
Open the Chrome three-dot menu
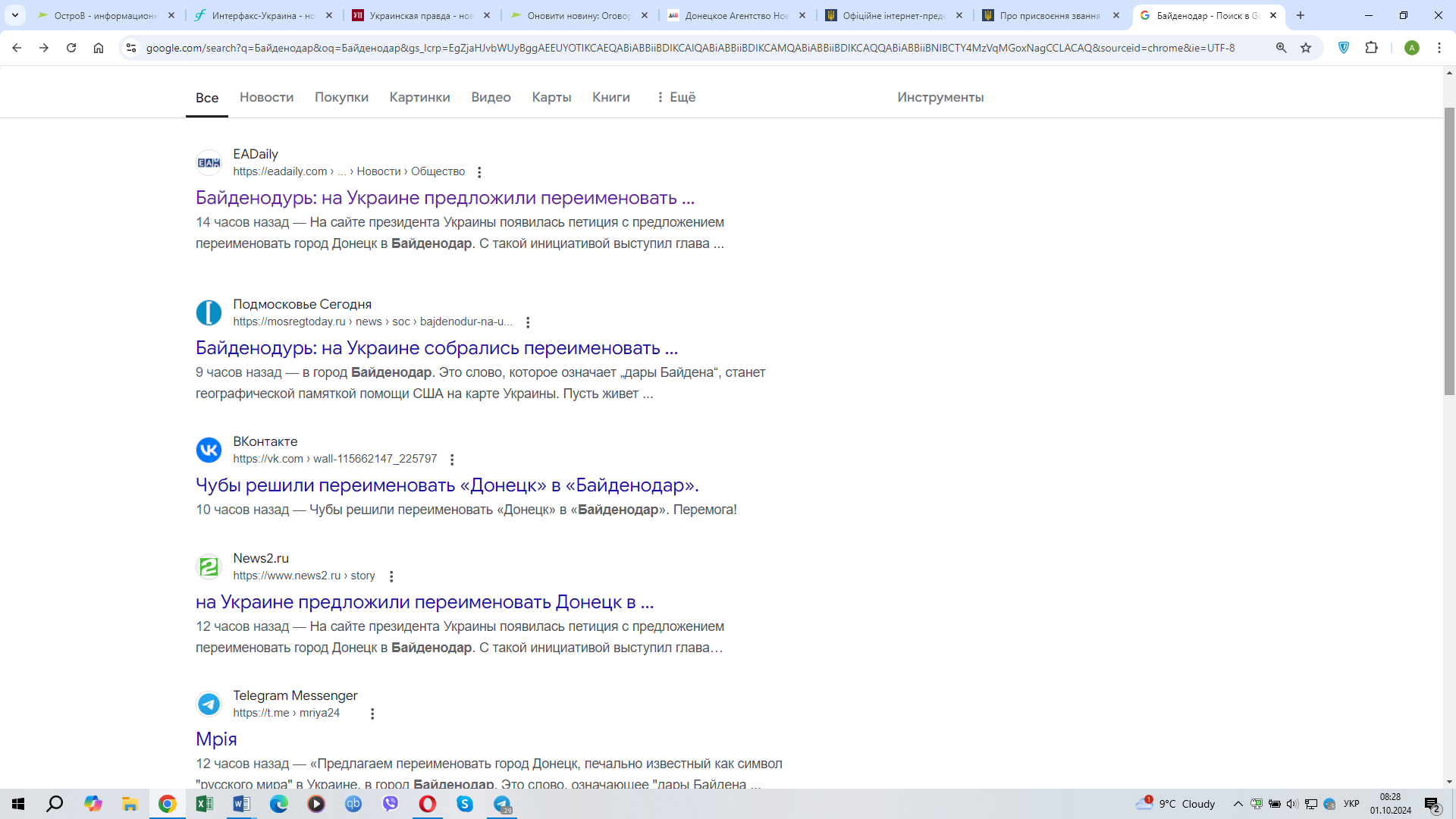(1439, 48)
